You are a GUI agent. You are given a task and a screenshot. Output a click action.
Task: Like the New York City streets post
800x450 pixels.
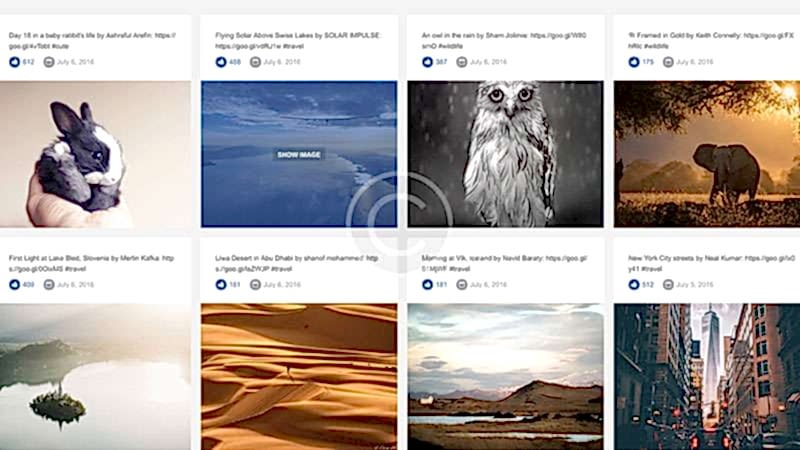(x=634, y=285)
